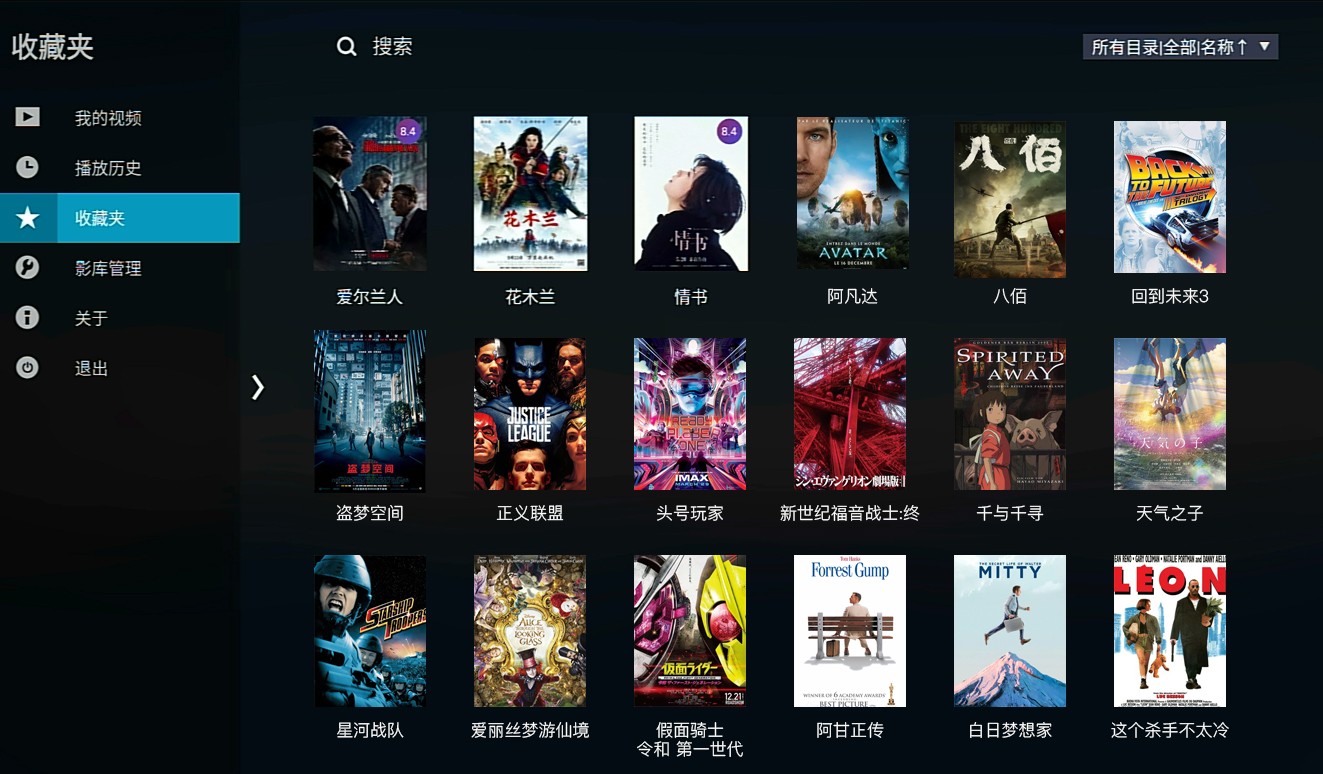Click the clock icon for 播放历史
The height and width of the screenshot is (774, 1323).
27,167
